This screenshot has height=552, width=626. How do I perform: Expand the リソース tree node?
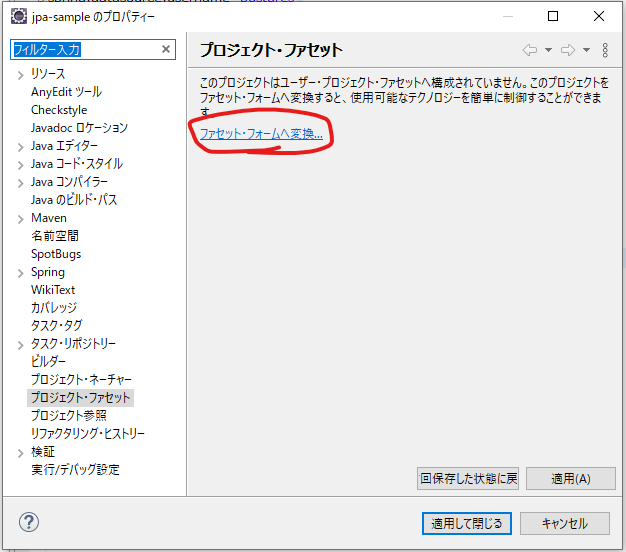tap(20, 75)
